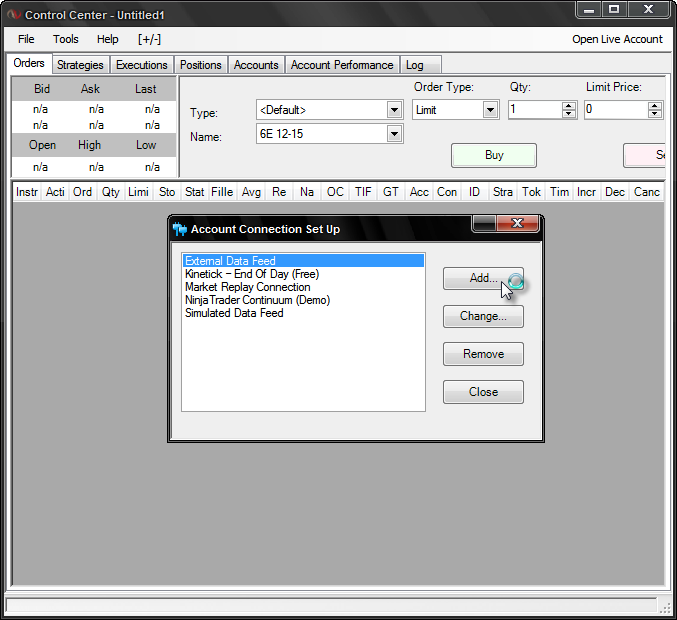Screen dimensions: 677x620
Task: Open the Tools menu
Action: [66, 39]
